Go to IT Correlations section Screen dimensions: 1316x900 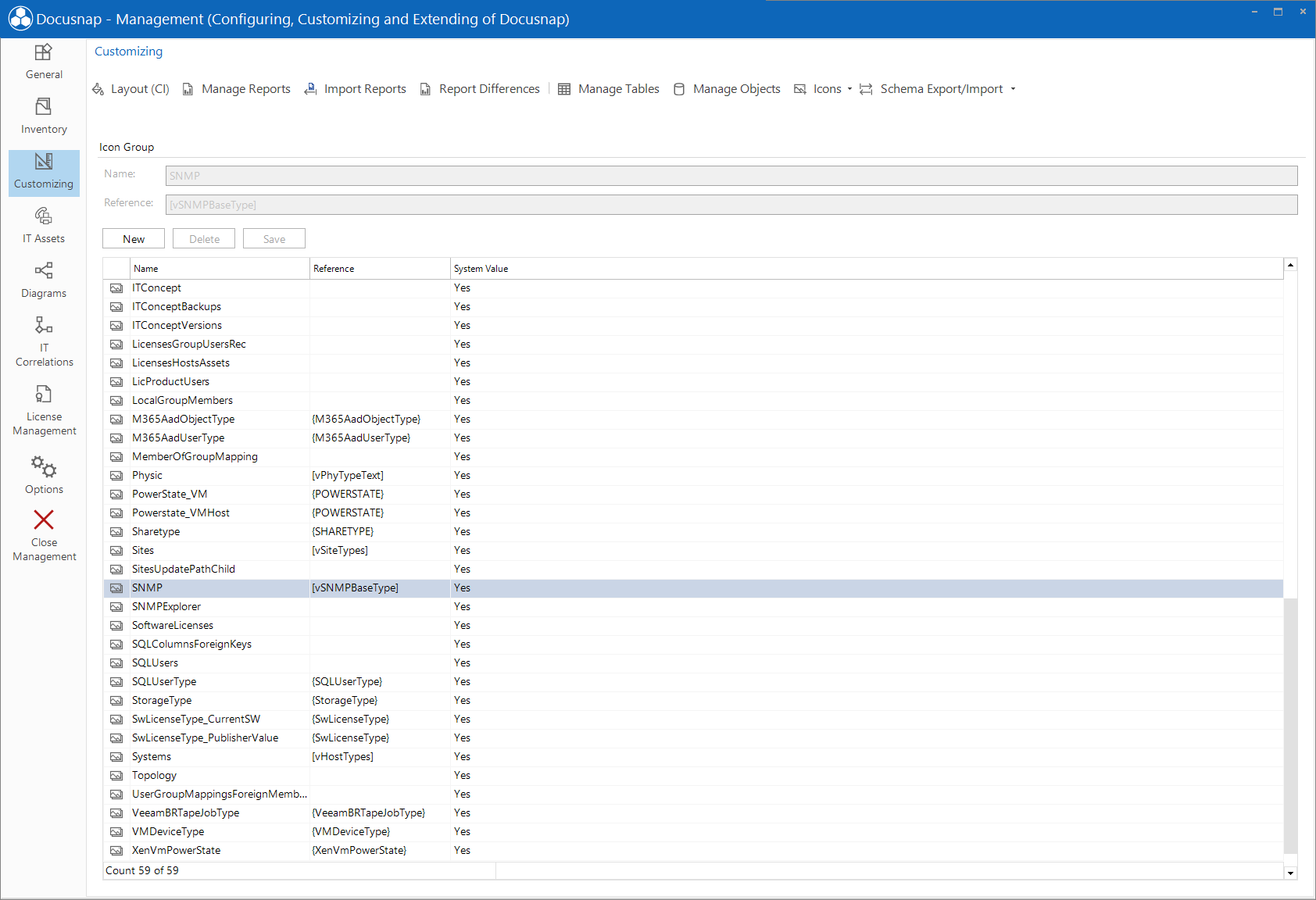click(x=44, y=341)
